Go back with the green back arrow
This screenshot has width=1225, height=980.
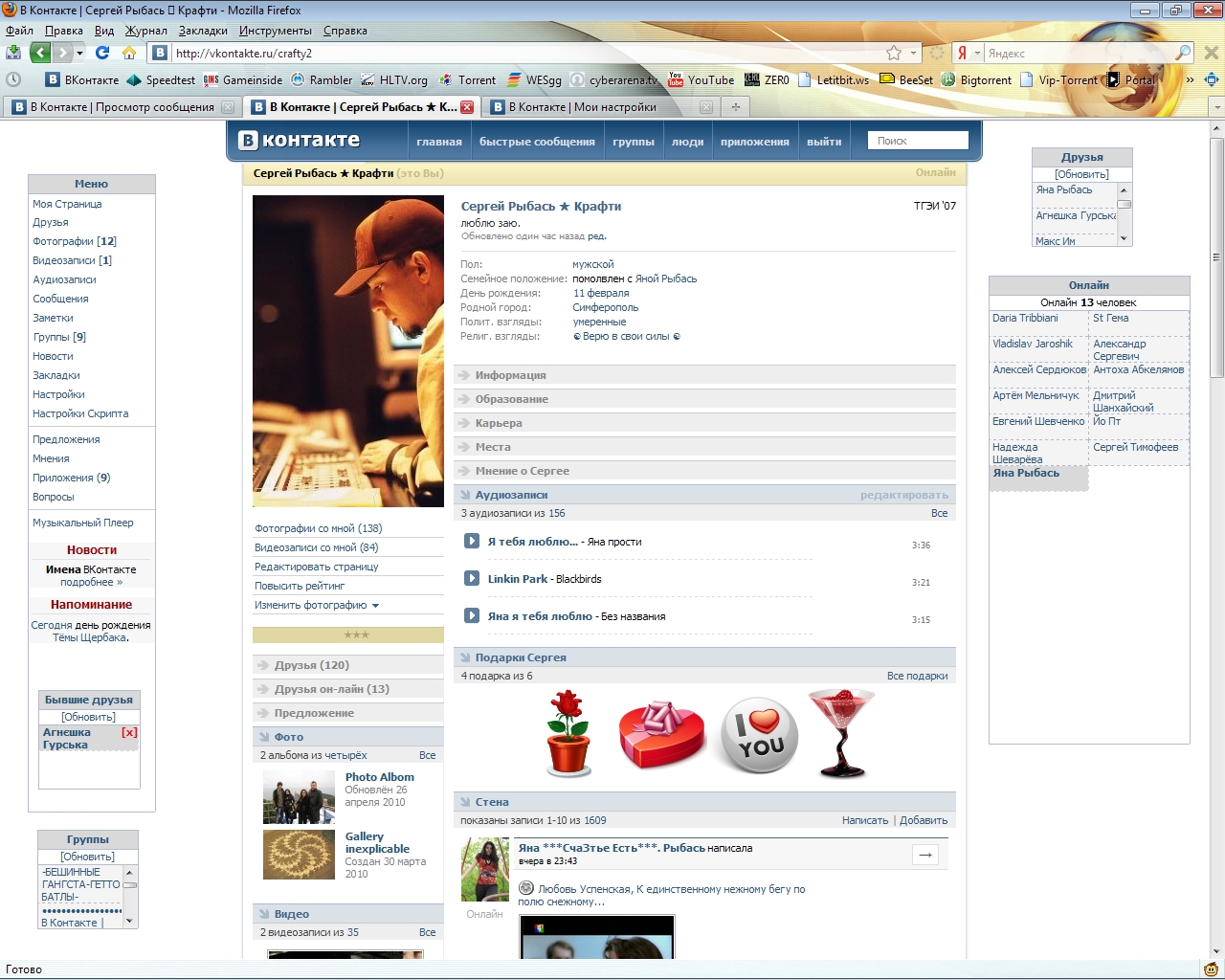(40, 53)
